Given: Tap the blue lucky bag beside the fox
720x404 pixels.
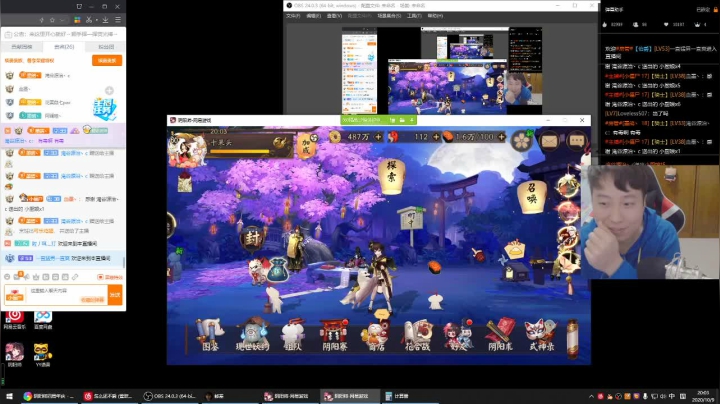Looking at the screenshot, I should (x=277, y=269).
